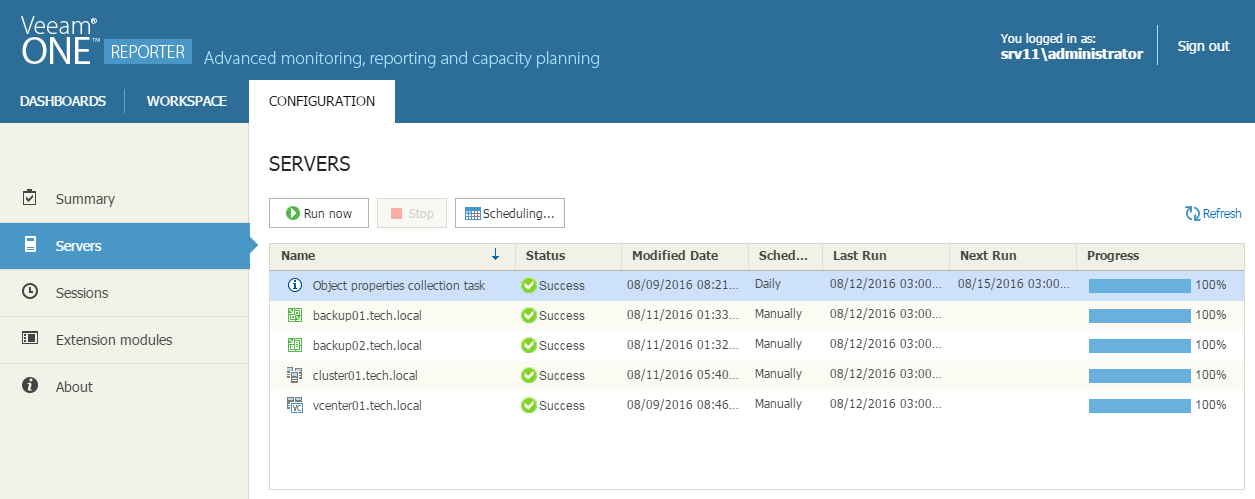Click the Extension modules icon
Image resolution: width=1255 pixels, height=499 pixels.
[30, 339]
